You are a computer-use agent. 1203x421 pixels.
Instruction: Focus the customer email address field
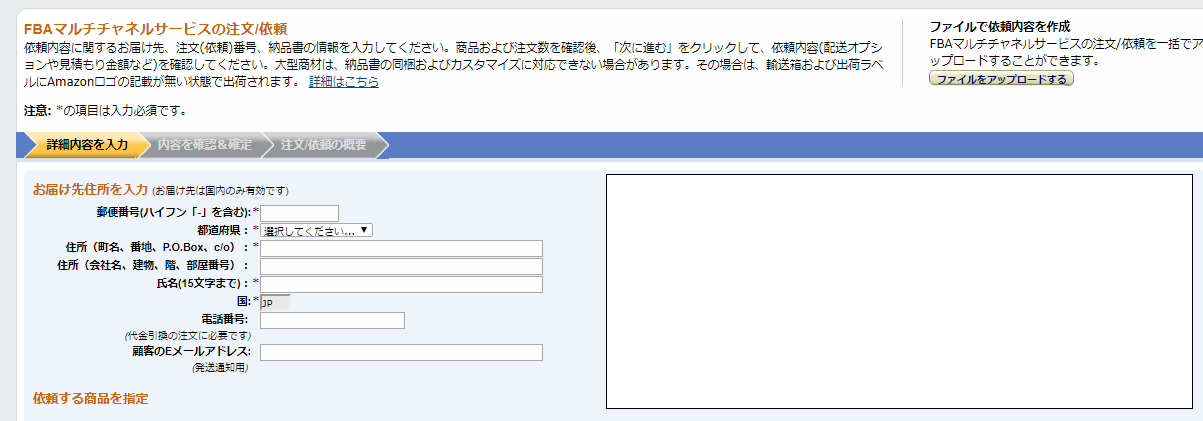pos(401,352)
